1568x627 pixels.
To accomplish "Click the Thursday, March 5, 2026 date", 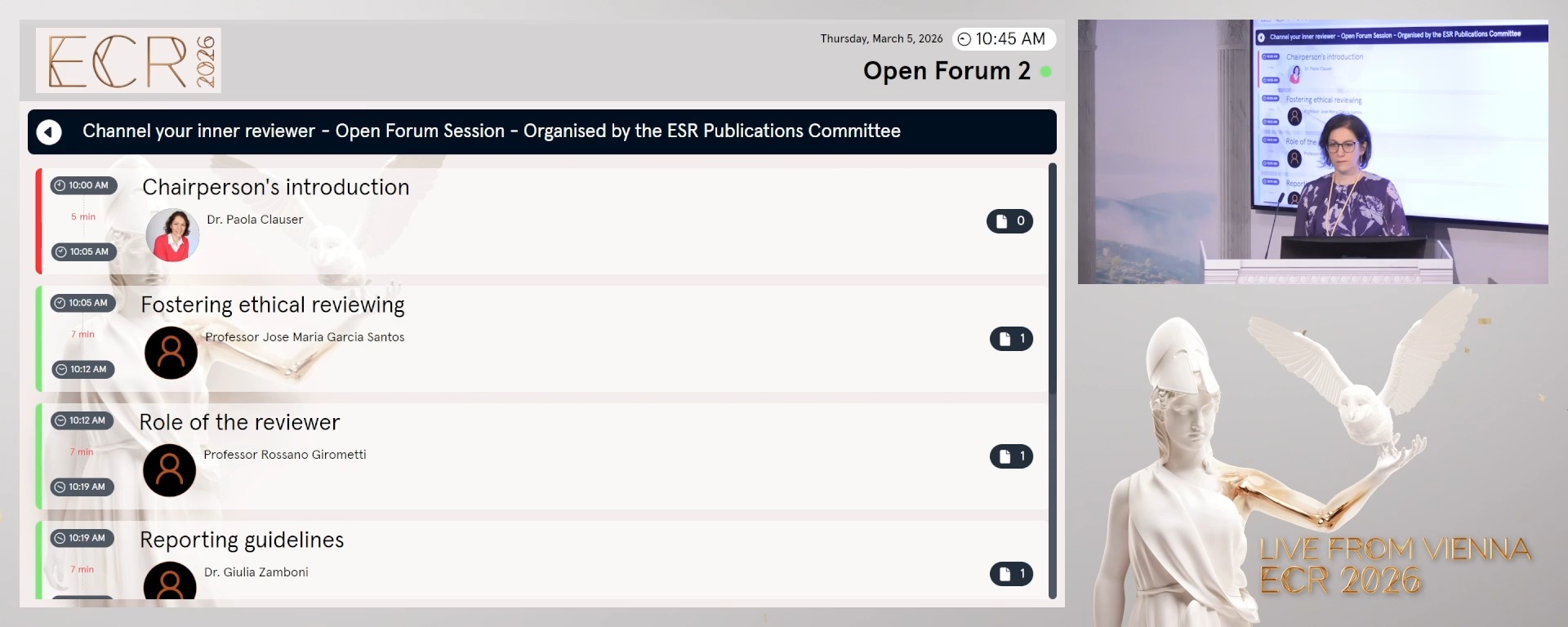I will [x=881, y=39].
